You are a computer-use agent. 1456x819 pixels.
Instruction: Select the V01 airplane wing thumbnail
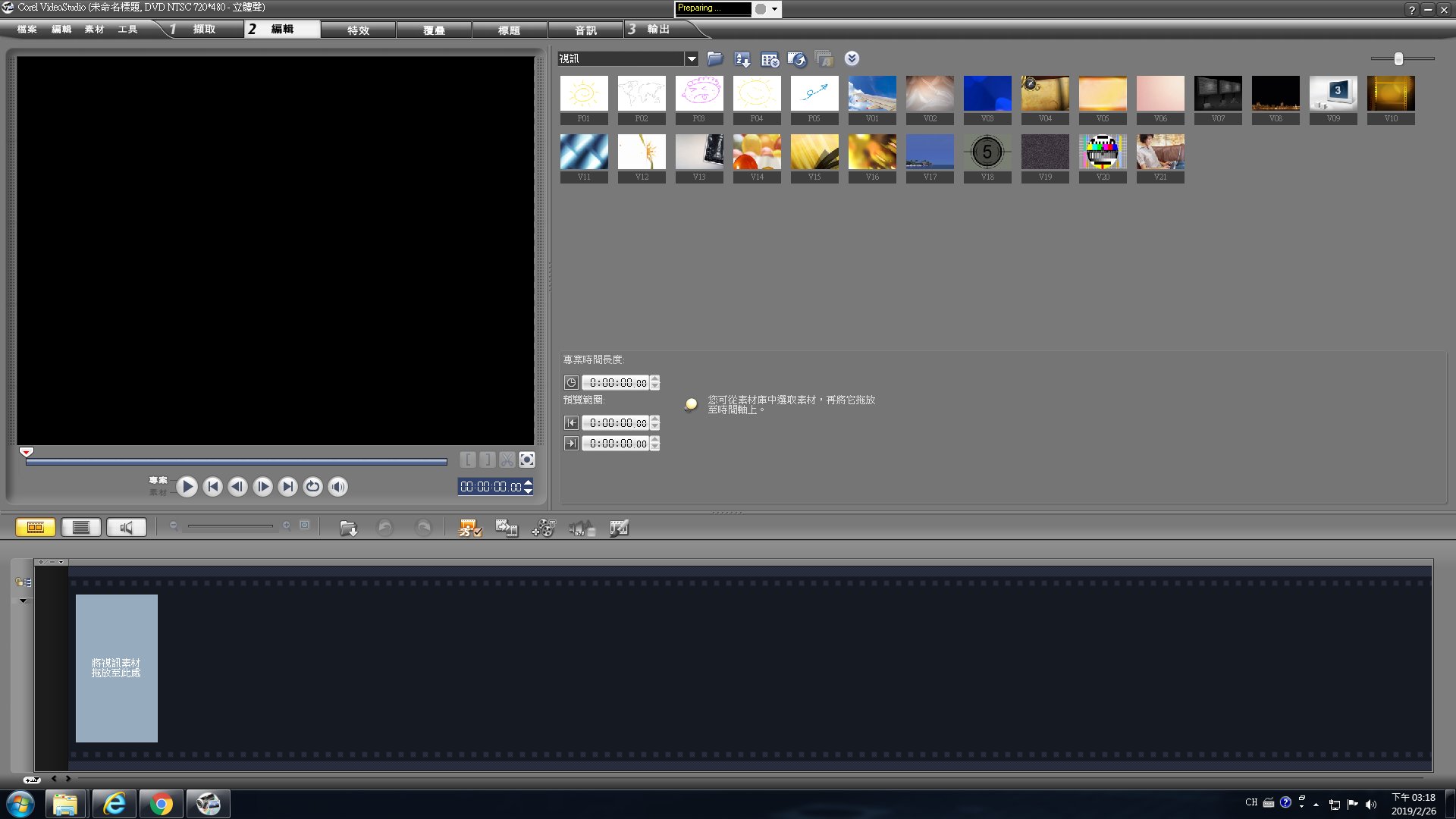click(x=872, y=93)
